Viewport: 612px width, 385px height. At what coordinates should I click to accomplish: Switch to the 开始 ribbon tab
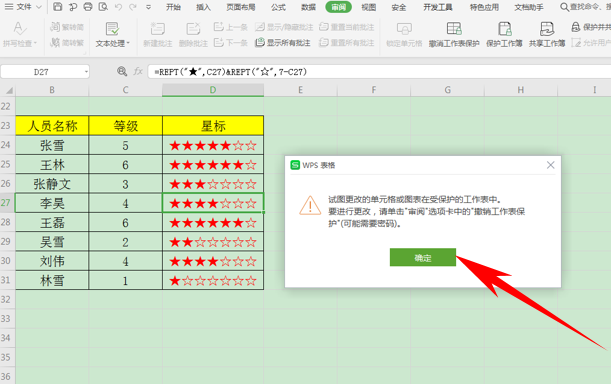[x=173, y=7]
